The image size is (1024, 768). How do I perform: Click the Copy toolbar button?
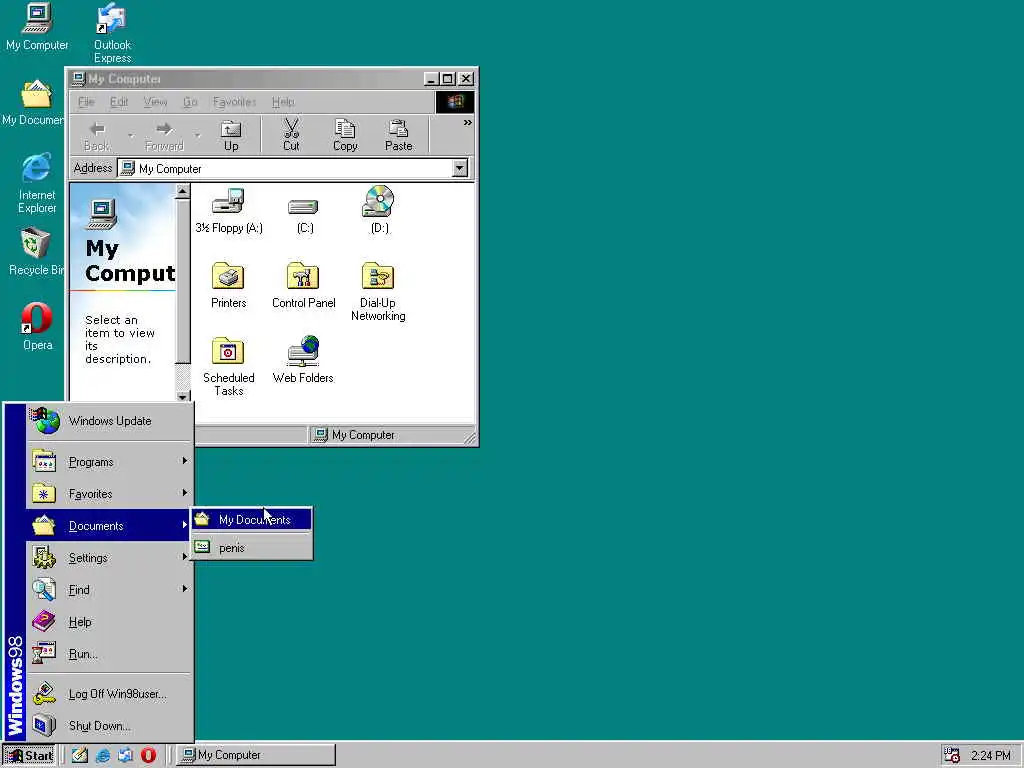(345, 135)
